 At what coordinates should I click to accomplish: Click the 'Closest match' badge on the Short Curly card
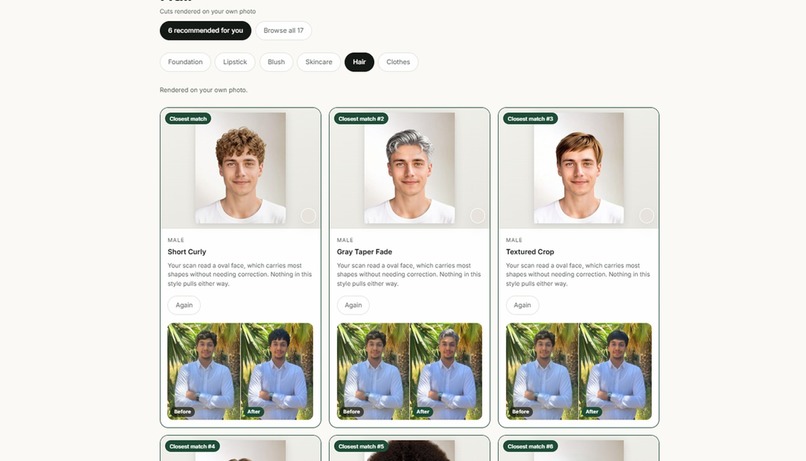(188, 119)
